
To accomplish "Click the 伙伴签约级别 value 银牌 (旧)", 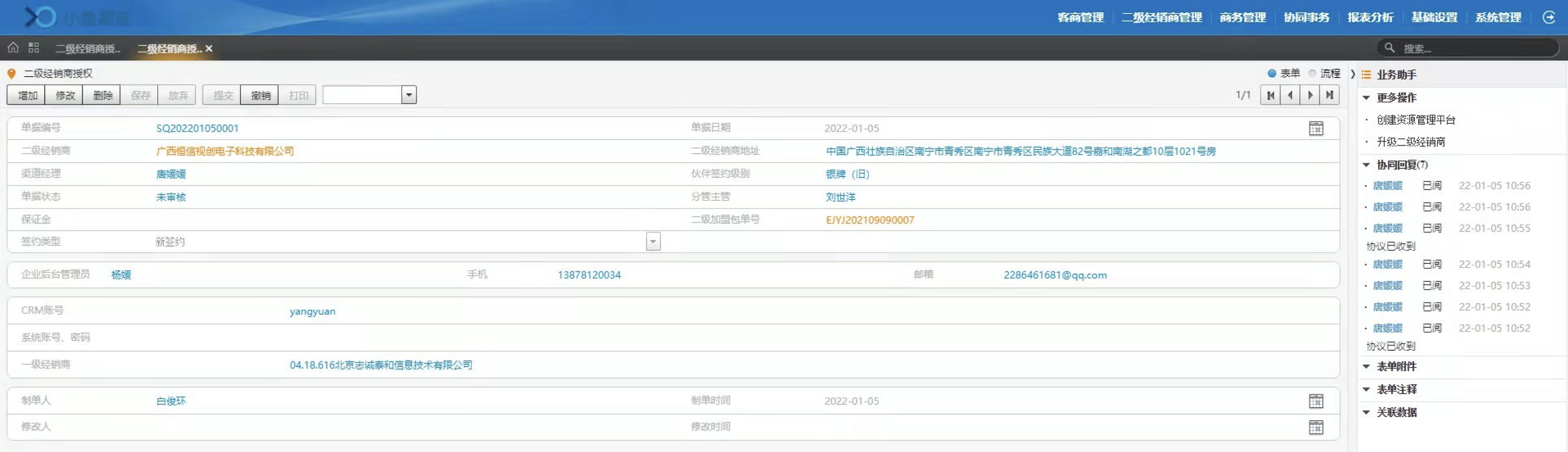I will point(847,174).
